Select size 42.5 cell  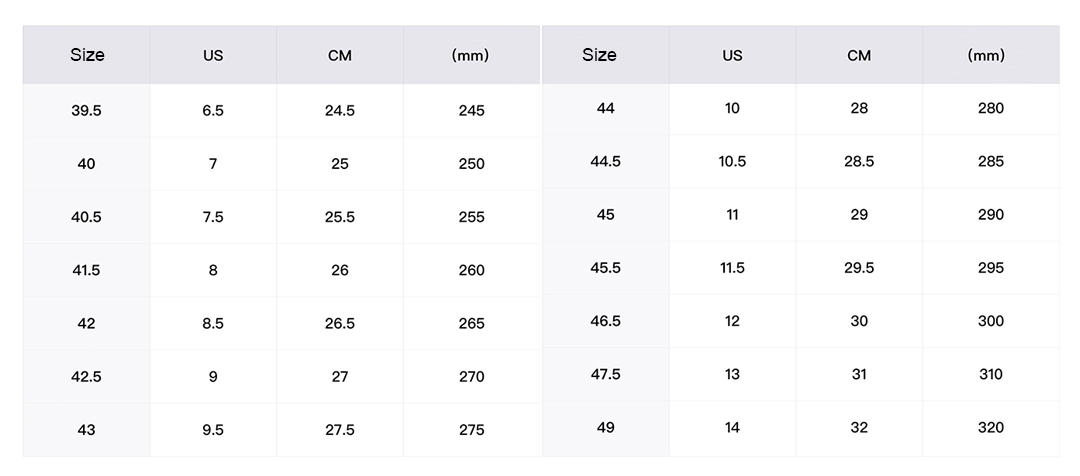87,377
